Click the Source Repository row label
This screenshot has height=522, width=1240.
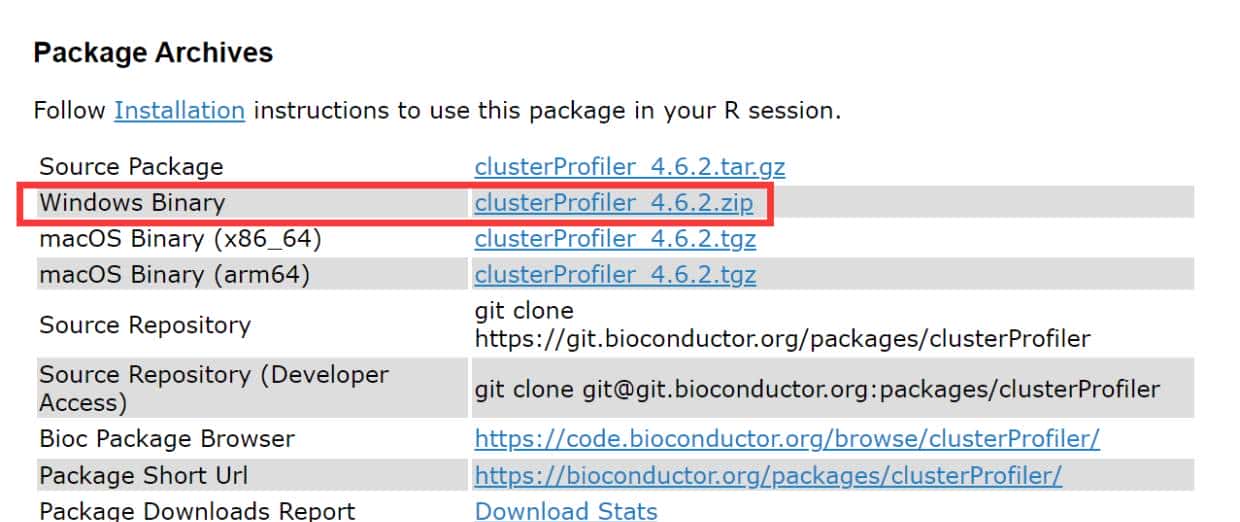145,325
